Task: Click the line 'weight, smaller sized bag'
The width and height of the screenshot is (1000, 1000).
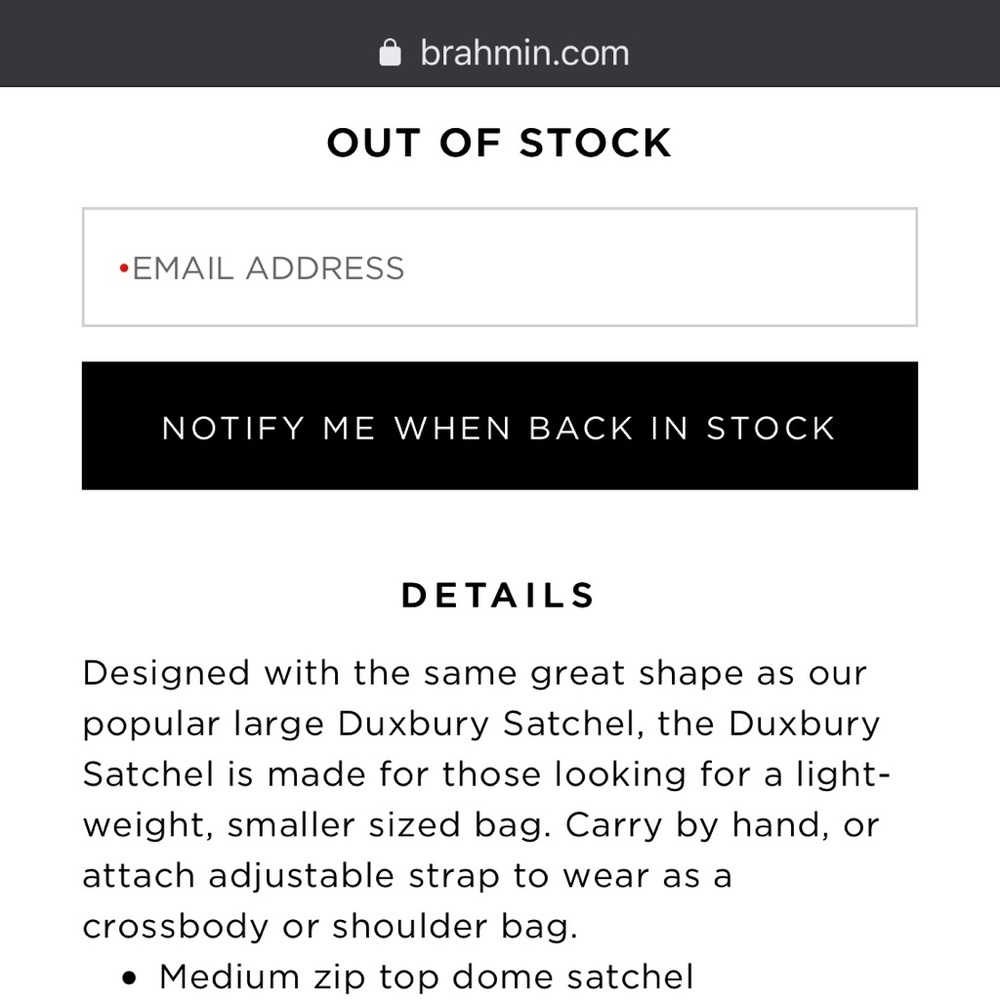Action: coord(482,825)
